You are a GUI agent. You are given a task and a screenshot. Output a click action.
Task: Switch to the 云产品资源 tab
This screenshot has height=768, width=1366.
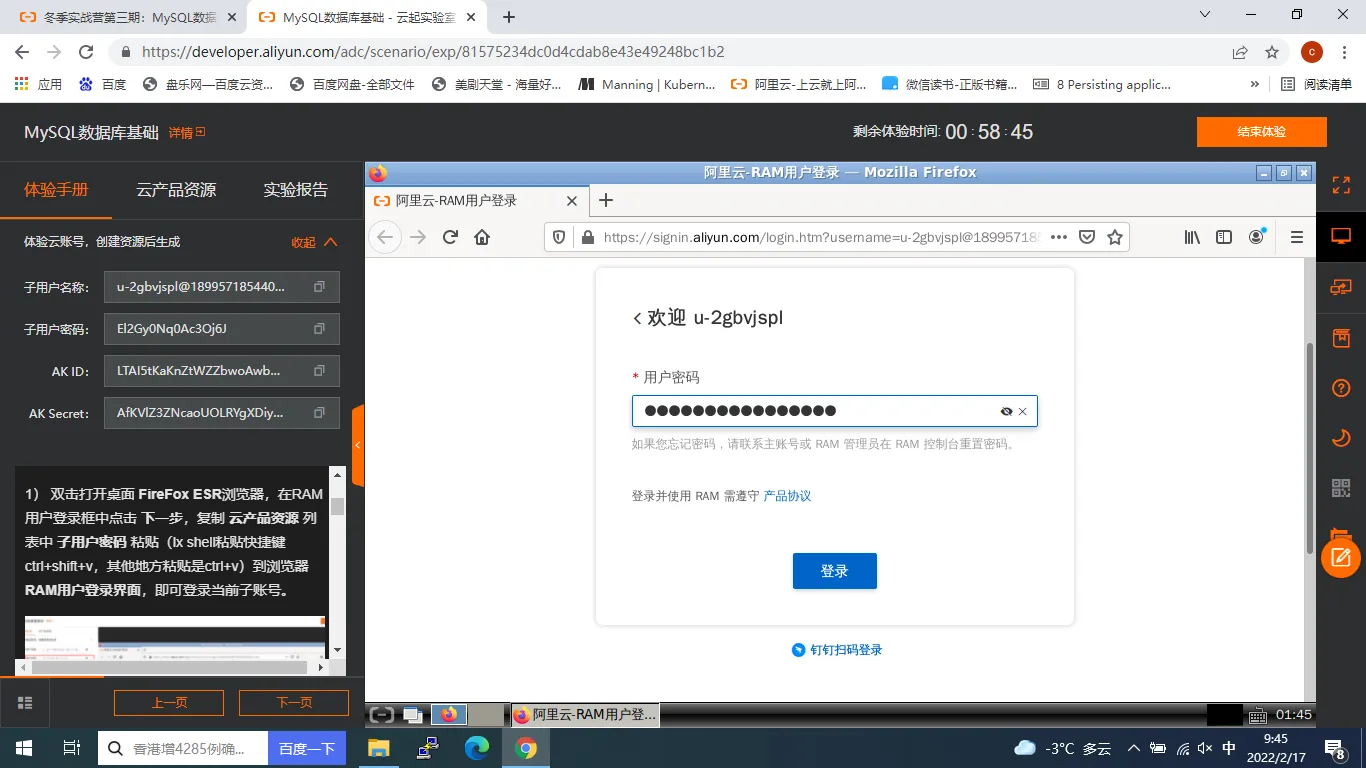pyautogui.click(x=176, y=190)
